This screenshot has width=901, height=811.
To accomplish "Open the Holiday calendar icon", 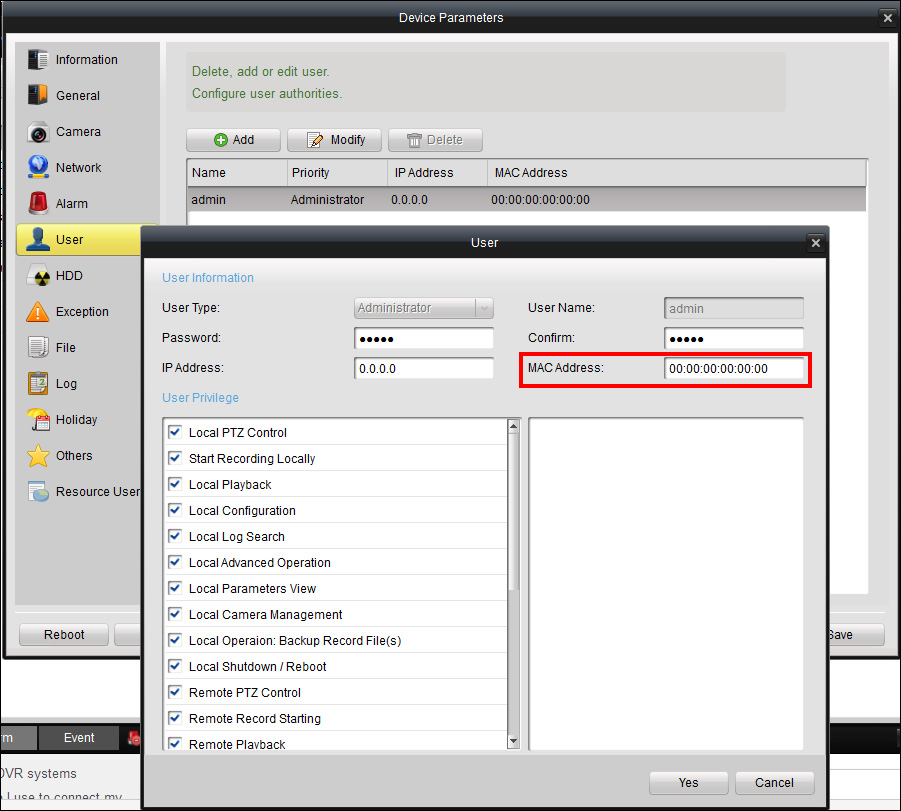I will point(38,420).
